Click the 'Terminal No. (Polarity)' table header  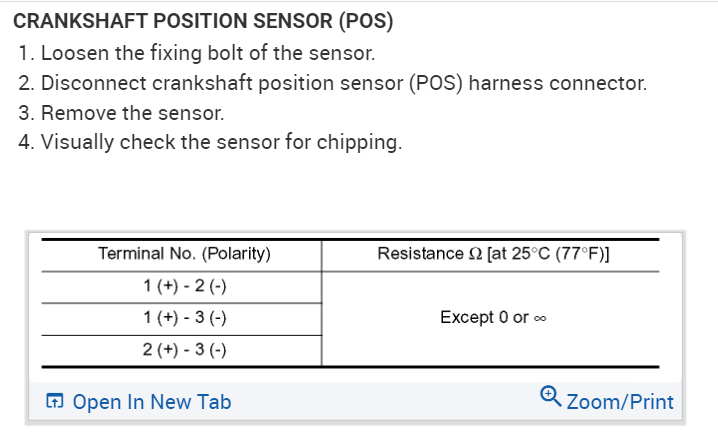coord(185,254)
